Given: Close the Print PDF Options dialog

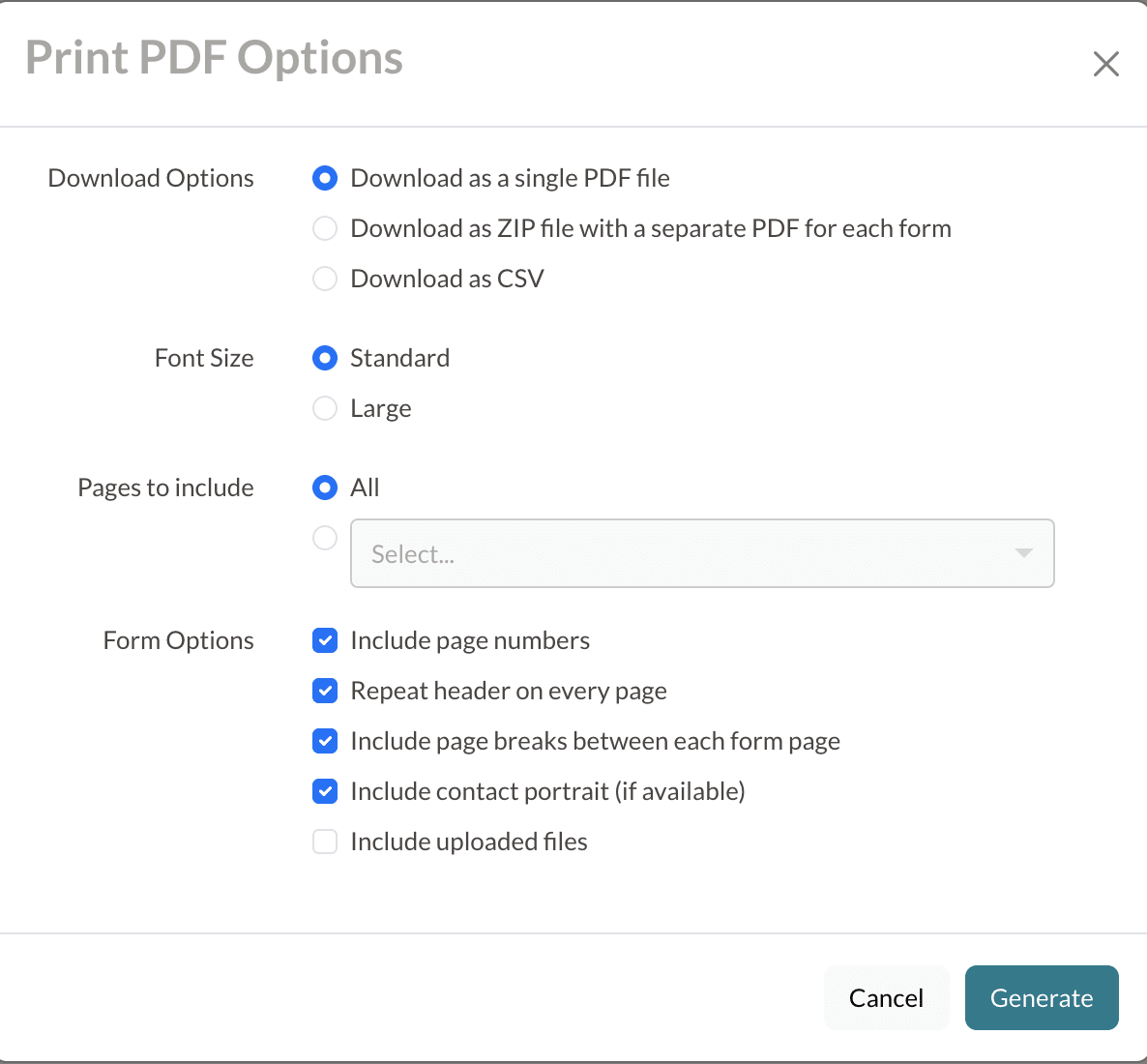Looking at the screenshot, I should [x=1105, y=65].
